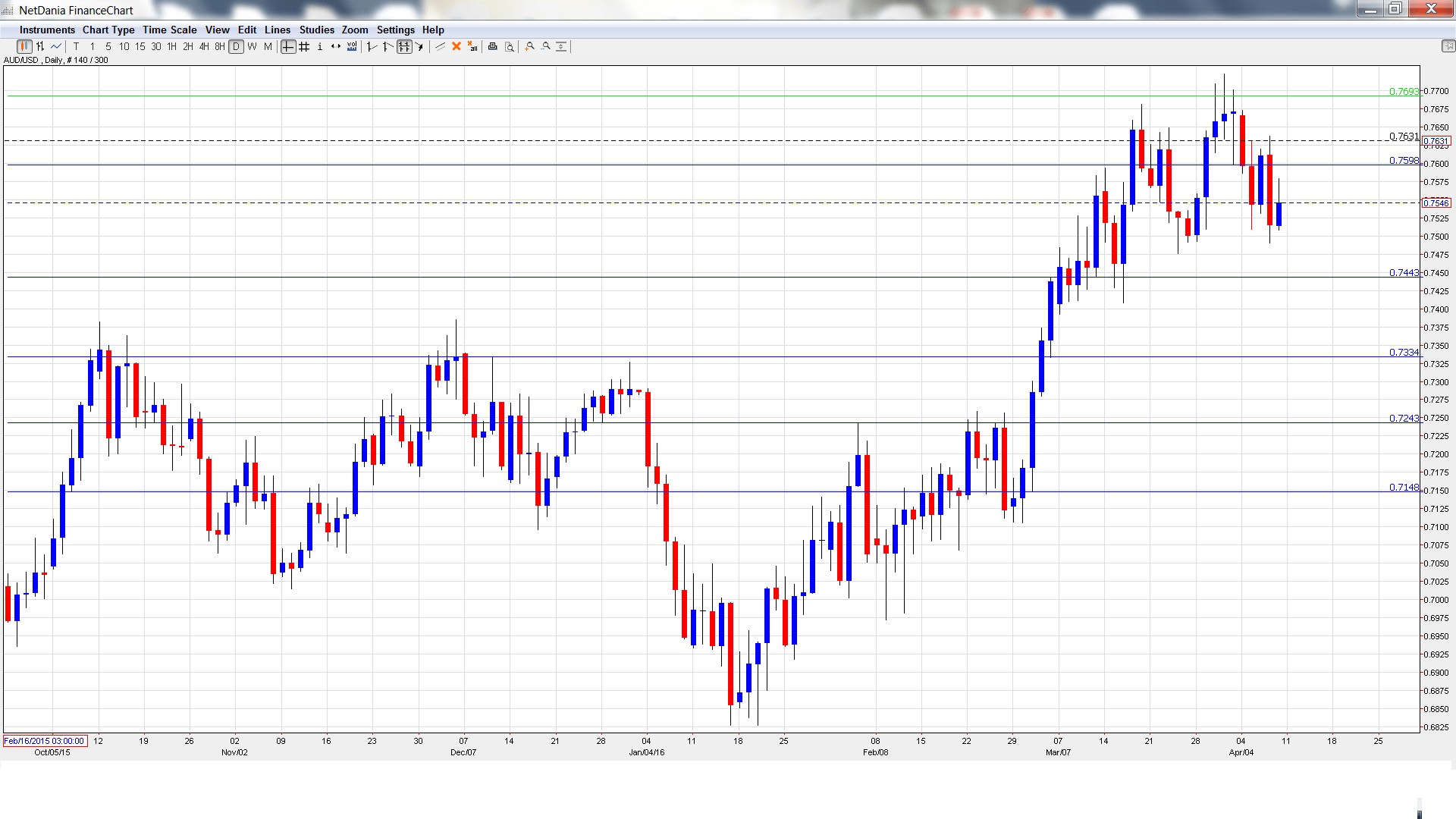Screen dimensions: 1456x819
Task: Toggle the volume display icon
Action: (352, 47)
